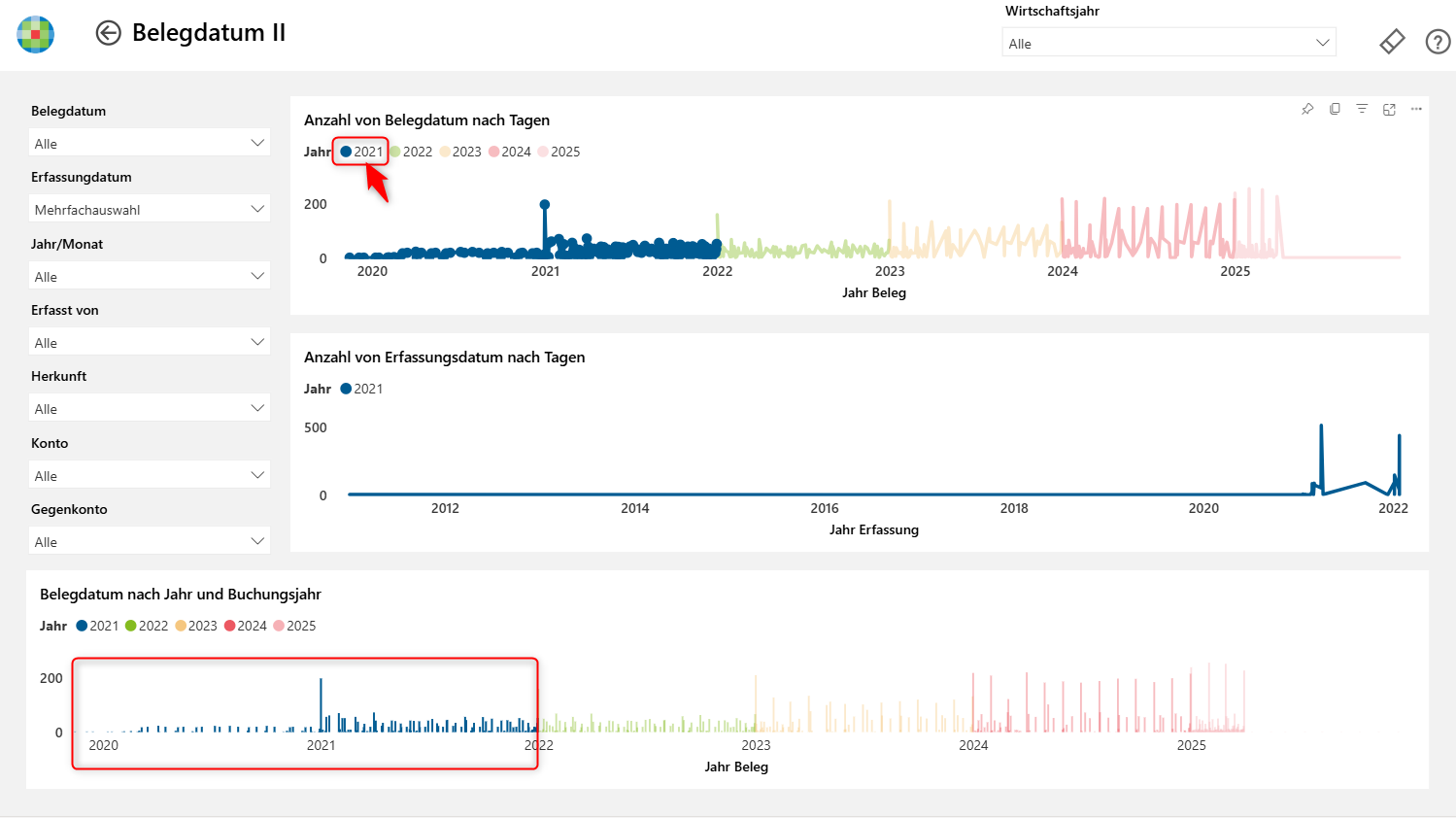
Task: Copy the visual with the copy icon
Action: [x=1335, y=109]
